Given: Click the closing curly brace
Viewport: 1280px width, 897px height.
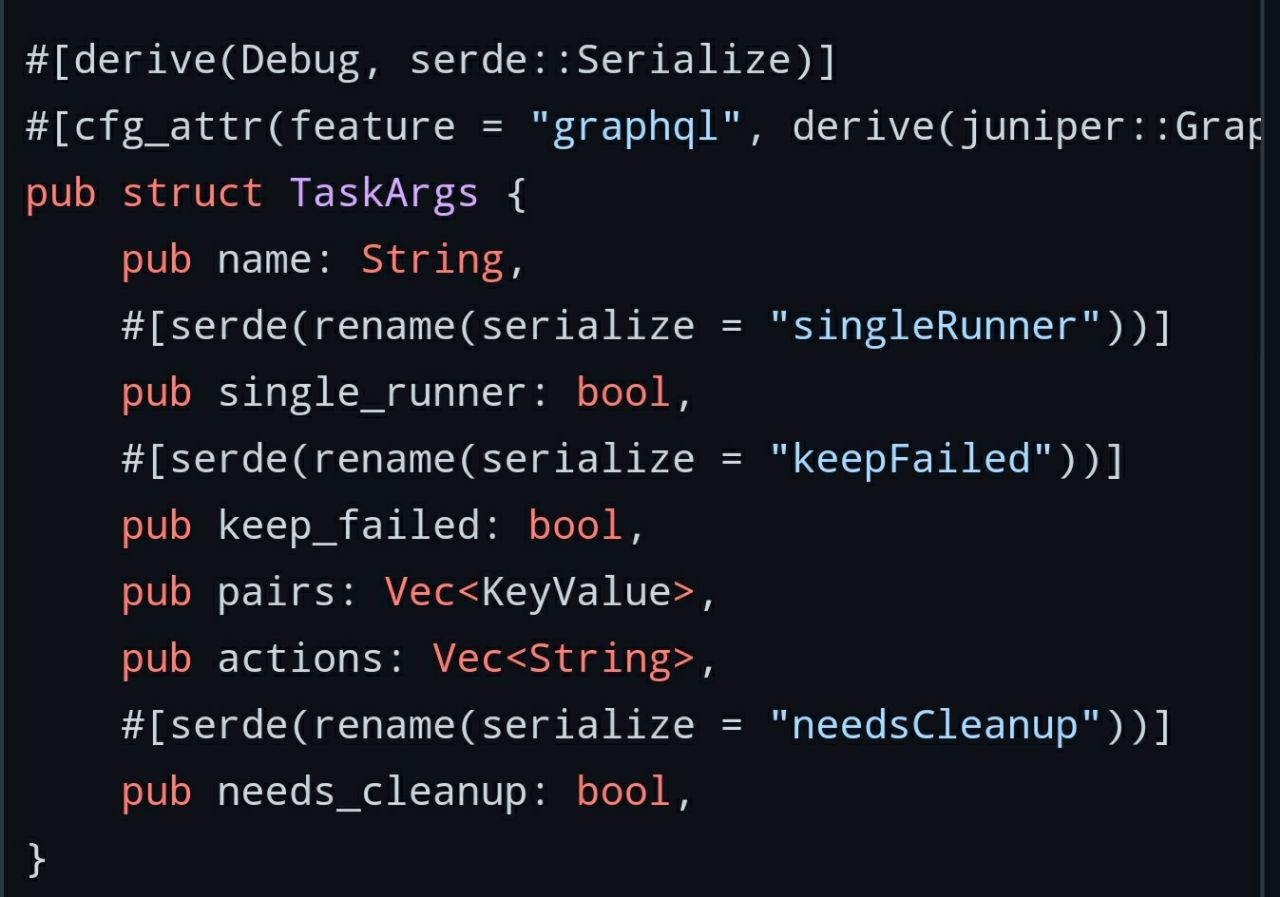Looking at the screenshot, I should (36, 858).
